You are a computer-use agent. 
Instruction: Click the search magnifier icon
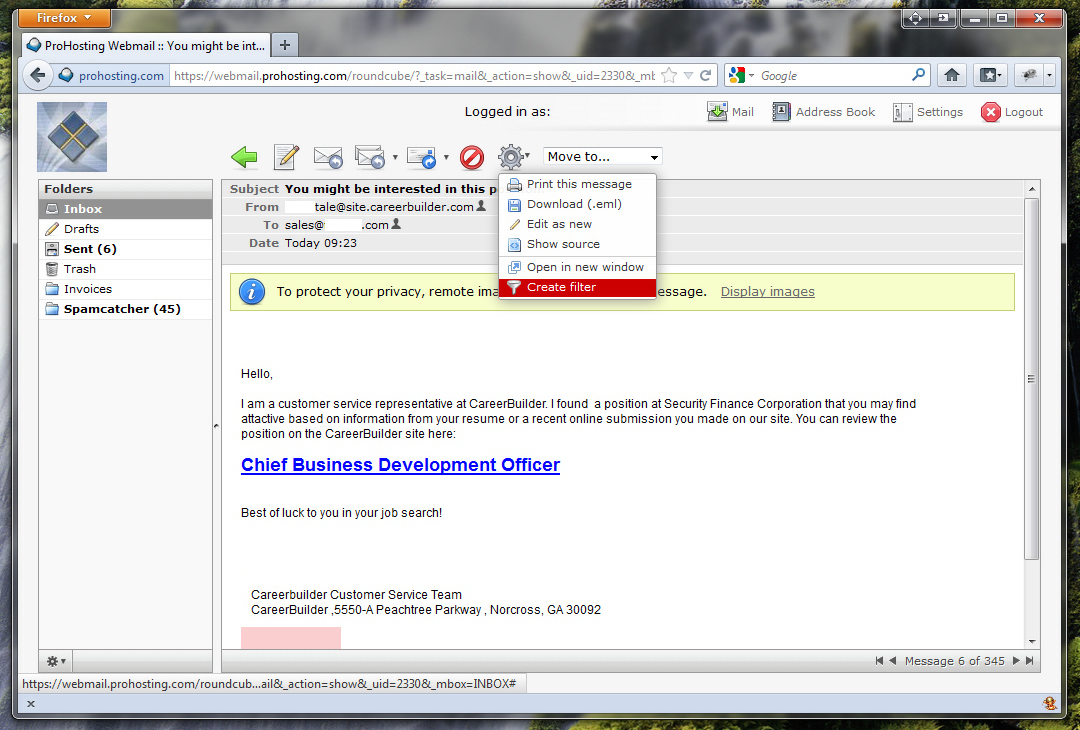tap(918, 75)
